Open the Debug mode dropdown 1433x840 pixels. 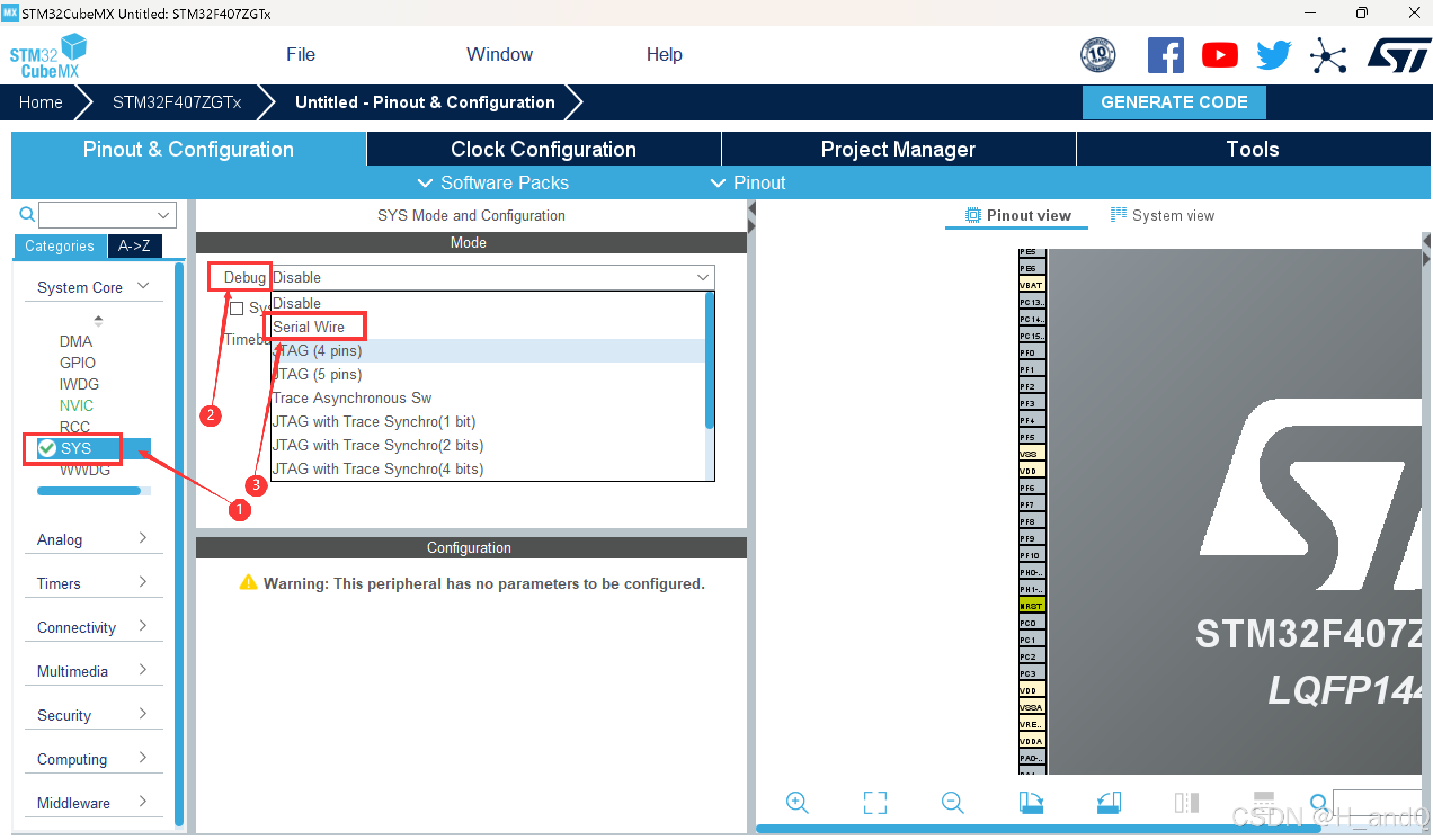click(492, 278)
